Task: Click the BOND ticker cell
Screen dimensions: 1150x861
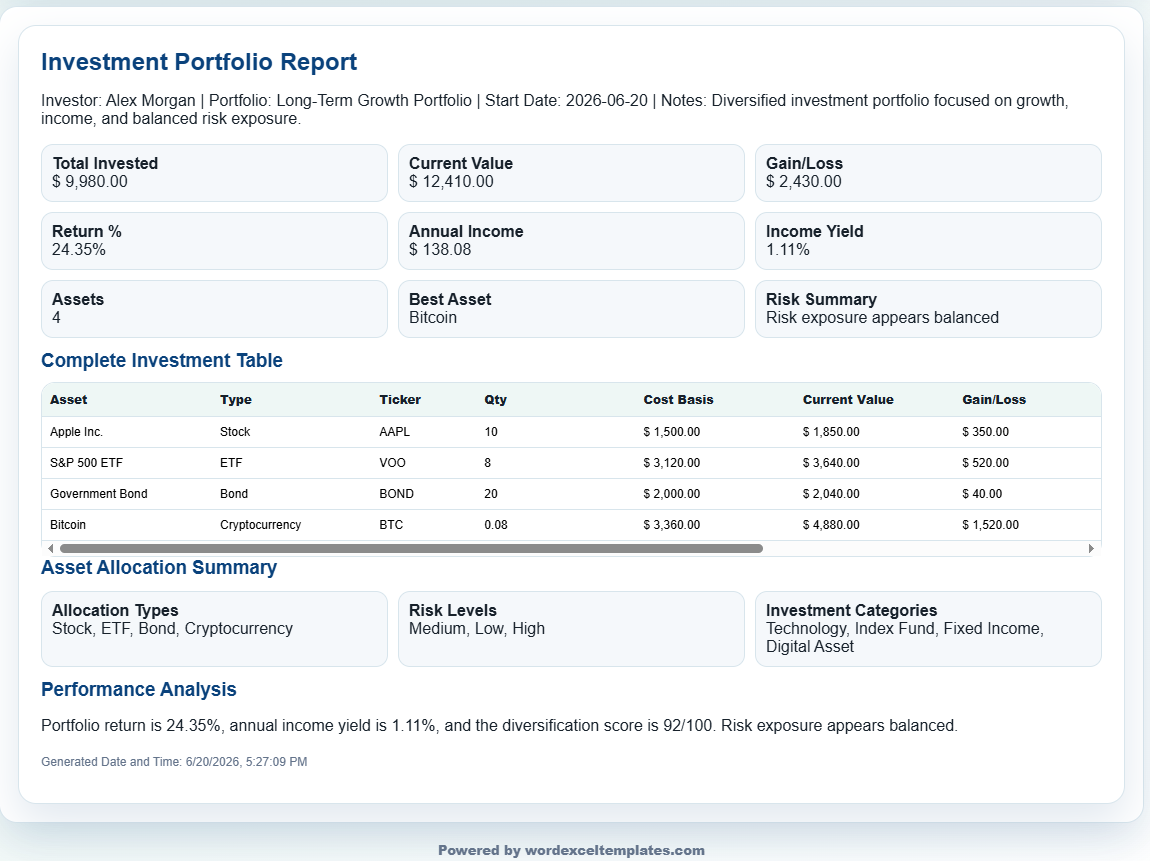Action: click(x=397, y=494)
